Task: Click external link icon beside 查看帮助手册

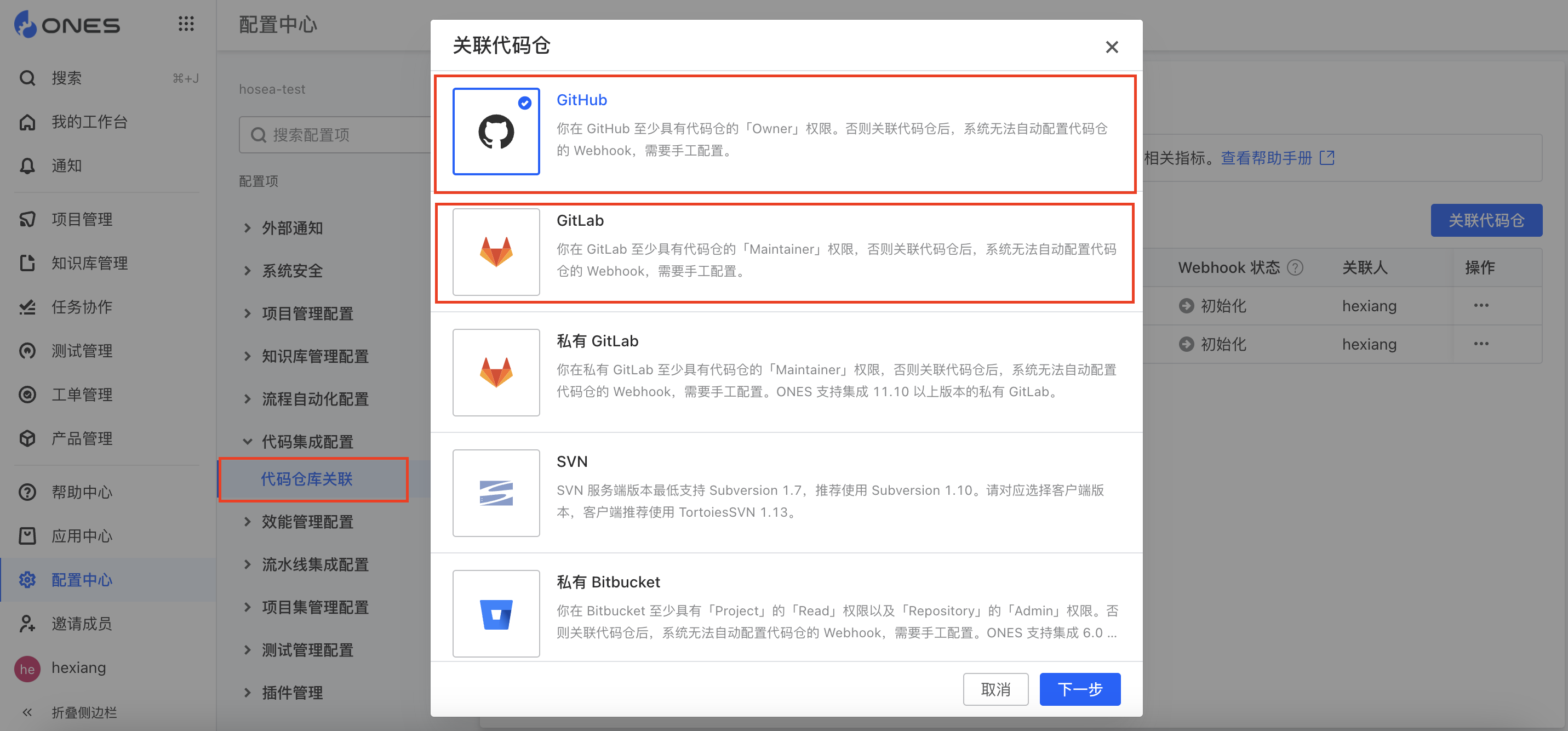Action: 1327,158
